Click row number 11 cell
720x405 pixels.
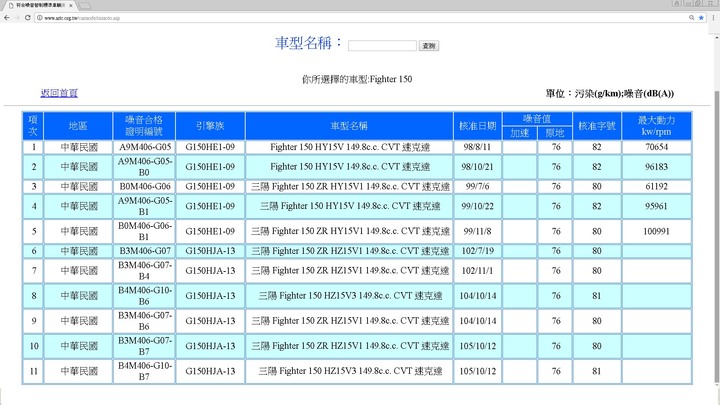(x=34, y=371)
